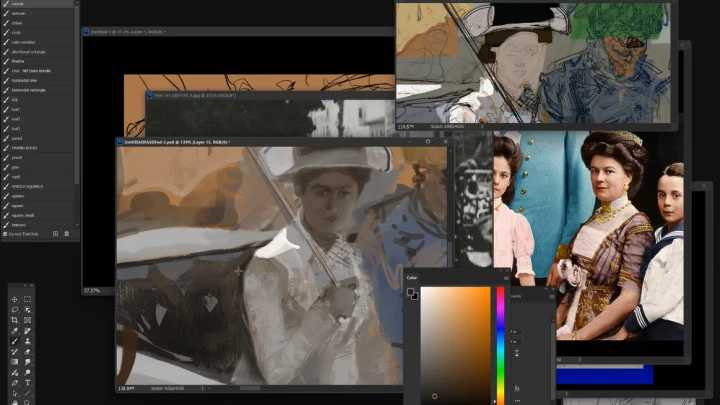This screenshot has width=720, height=405.
Task: Click the vertical hue slider strip
Action: (x=500, y=345)
